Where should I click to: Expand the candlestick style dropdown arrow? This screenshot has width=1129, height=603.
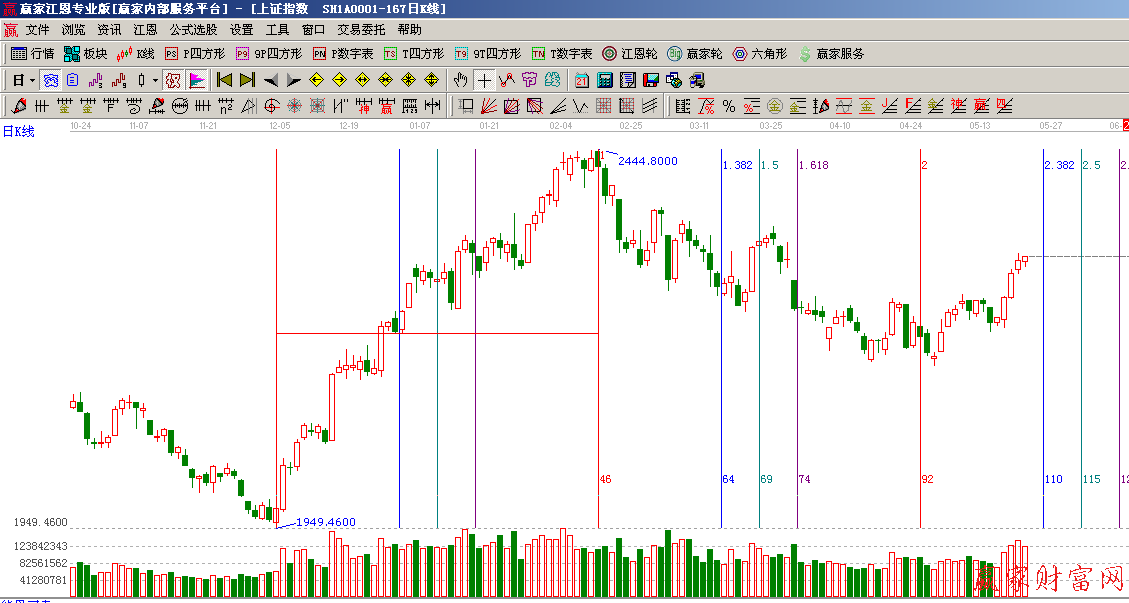point(155,80)
